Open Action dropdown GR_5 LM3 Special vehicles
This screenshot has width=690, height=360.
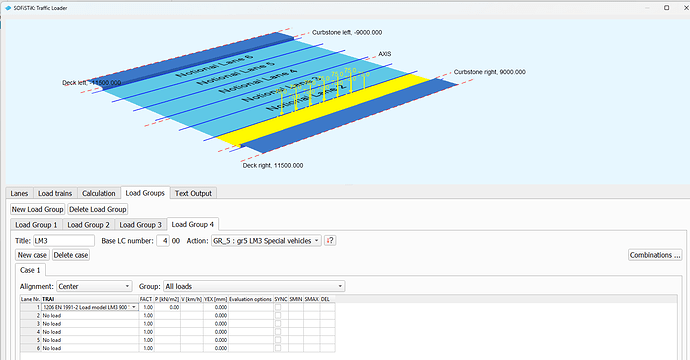point(266,241)
